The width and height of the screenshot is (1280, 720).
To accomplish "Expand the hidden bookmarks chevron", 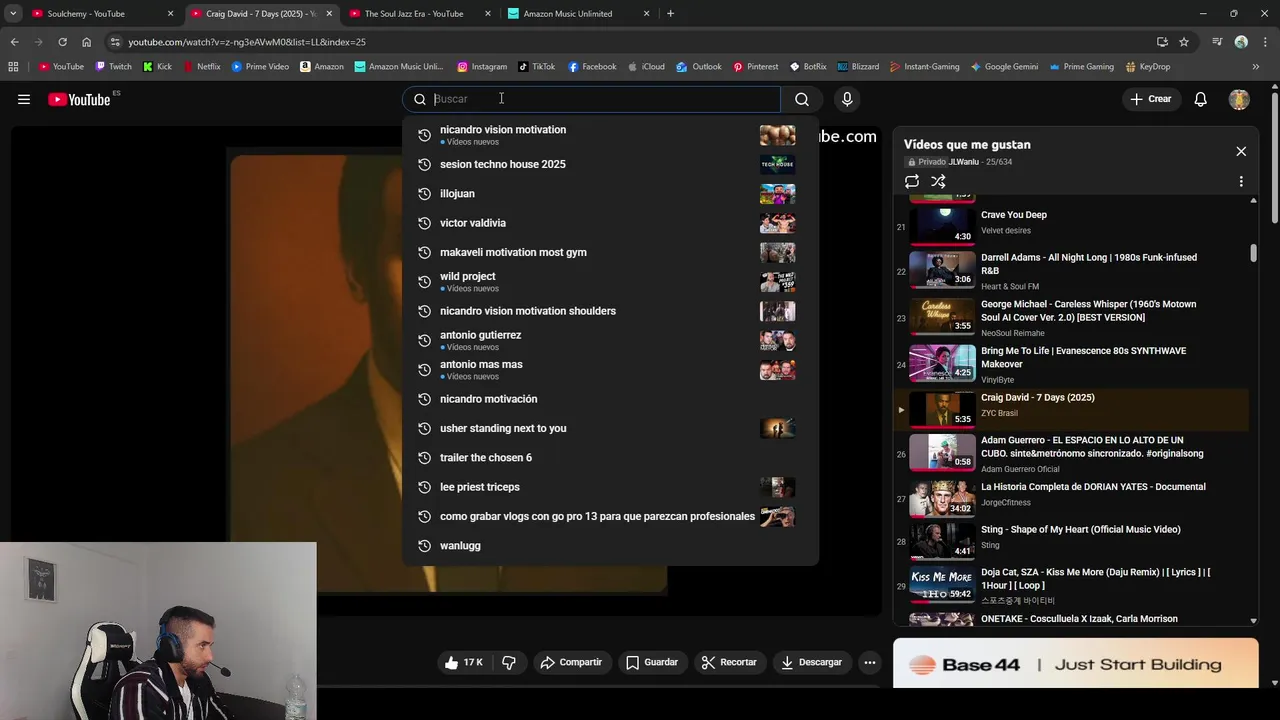I will [x=1256, y=67].
